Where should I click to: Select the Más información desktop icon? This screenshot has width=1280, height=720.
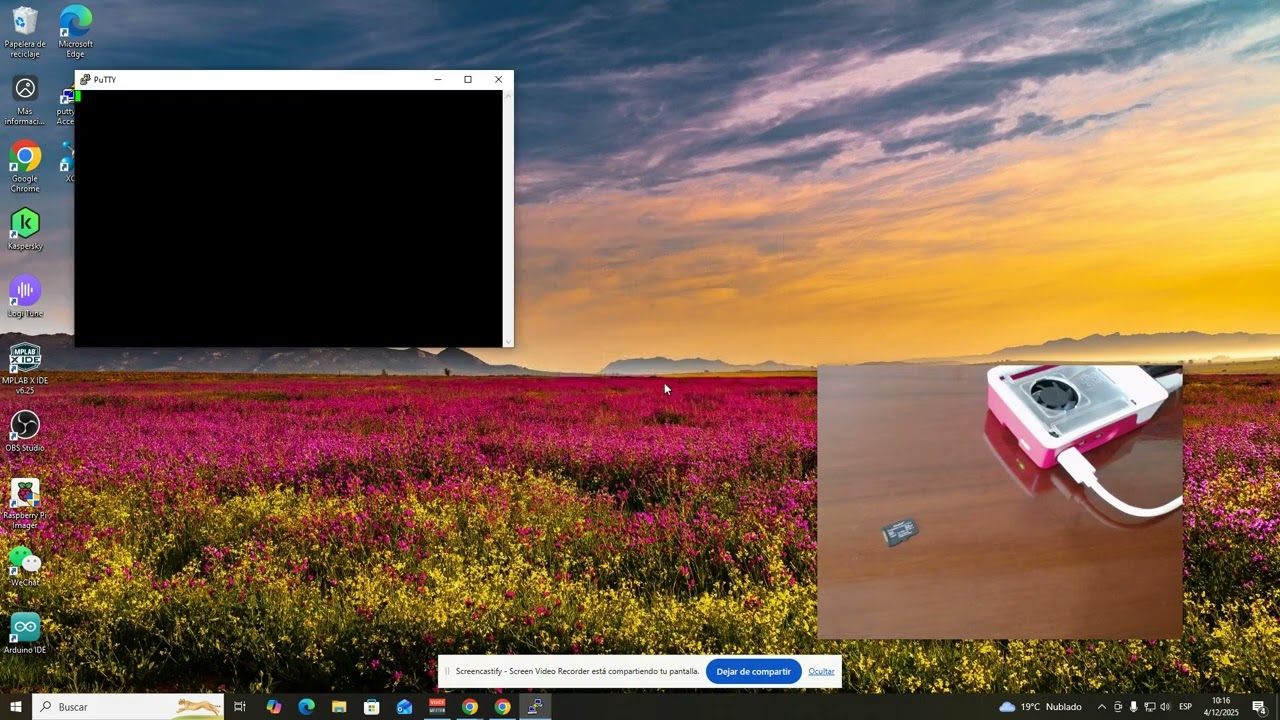(x=25, y=100)
